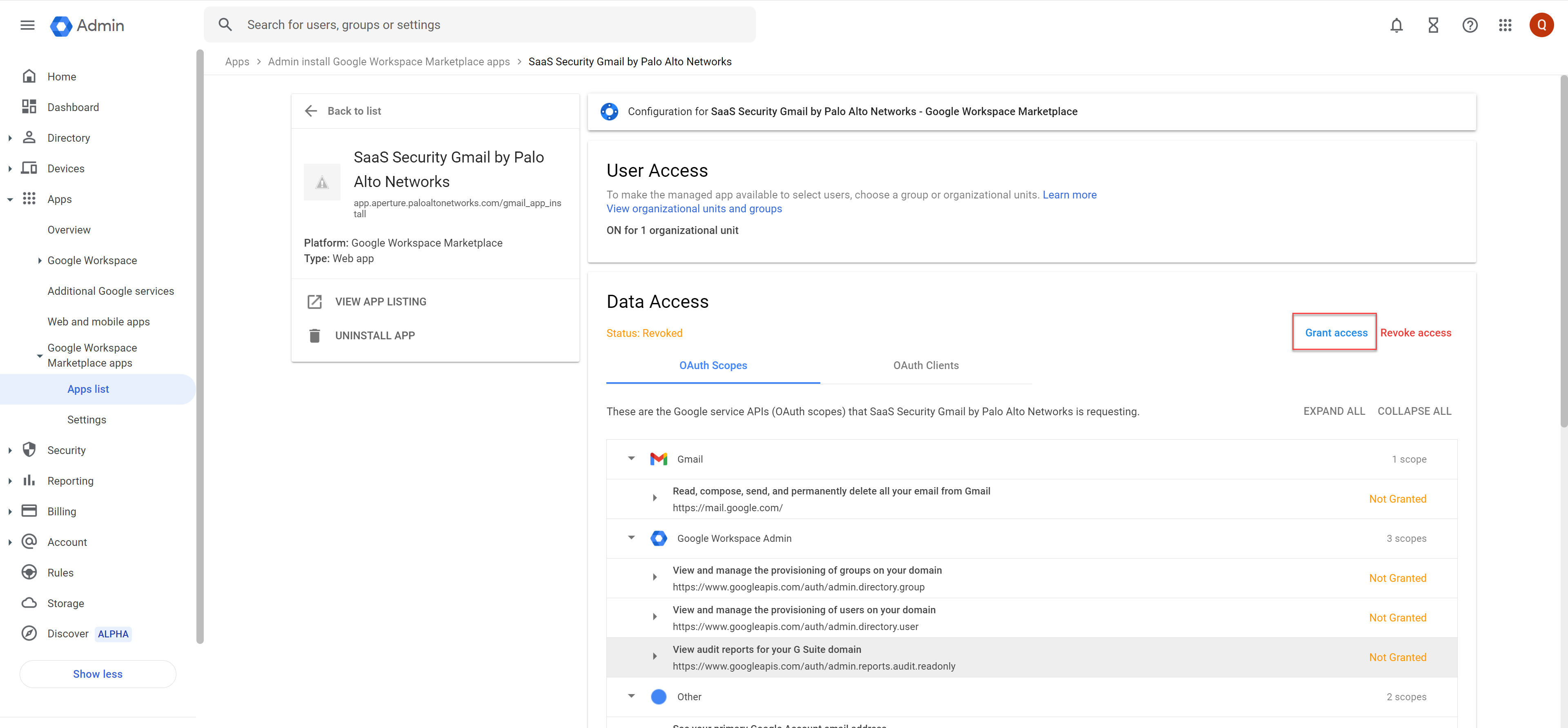This screenshot has height=728, width=1568.
Task: Open the main hamburger menu
Action: [x=27, y=25]
